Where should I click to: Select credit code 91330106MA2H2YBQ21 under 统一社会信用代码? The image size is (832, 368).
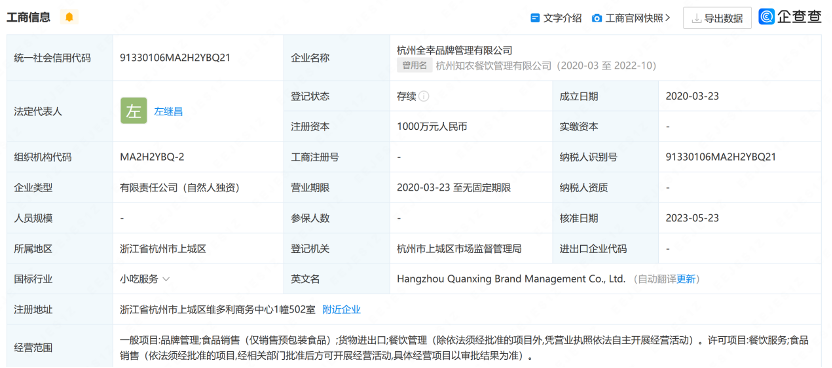tap(175, 58)
